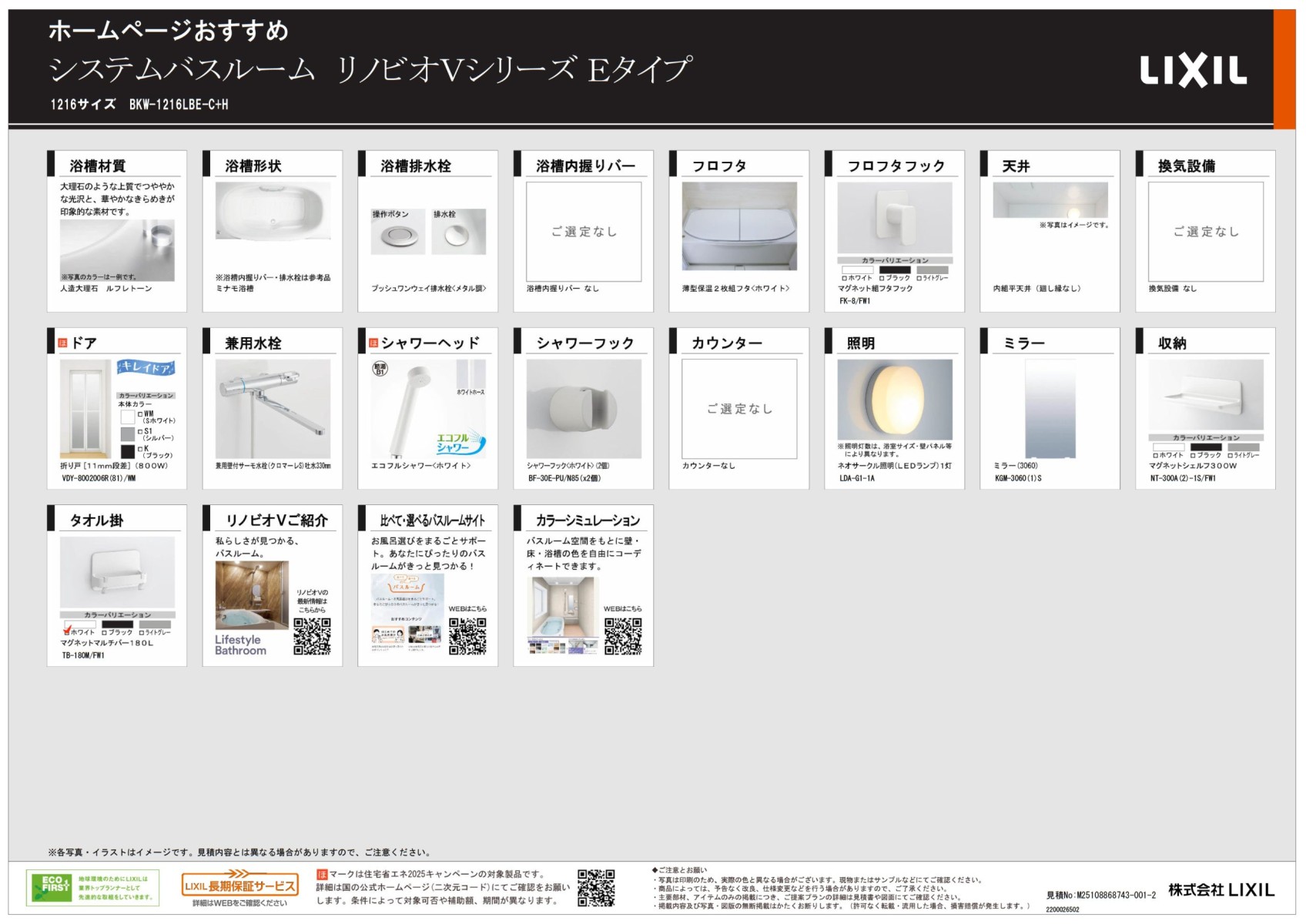Click the ECO FIRST badge in footer
Image resolution: width=1306 pixels, height=924 pixels.
pyautogui.click(x=92, y=888)
